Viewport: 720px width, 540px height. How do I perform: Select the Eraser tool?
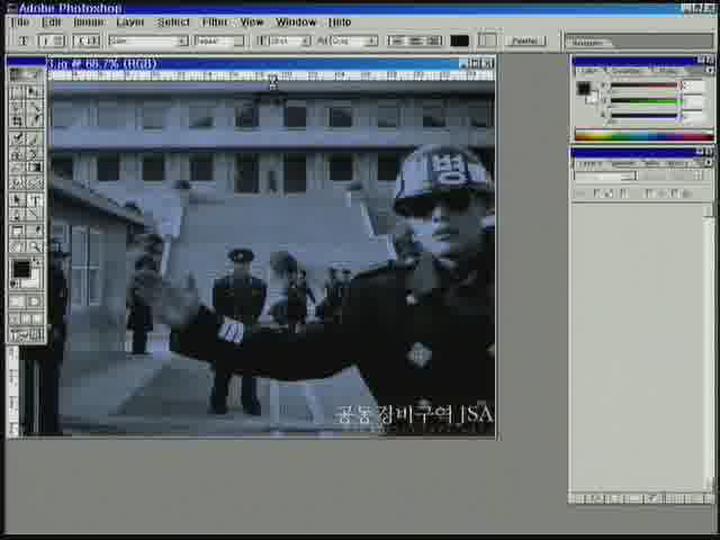pos(17,168)
